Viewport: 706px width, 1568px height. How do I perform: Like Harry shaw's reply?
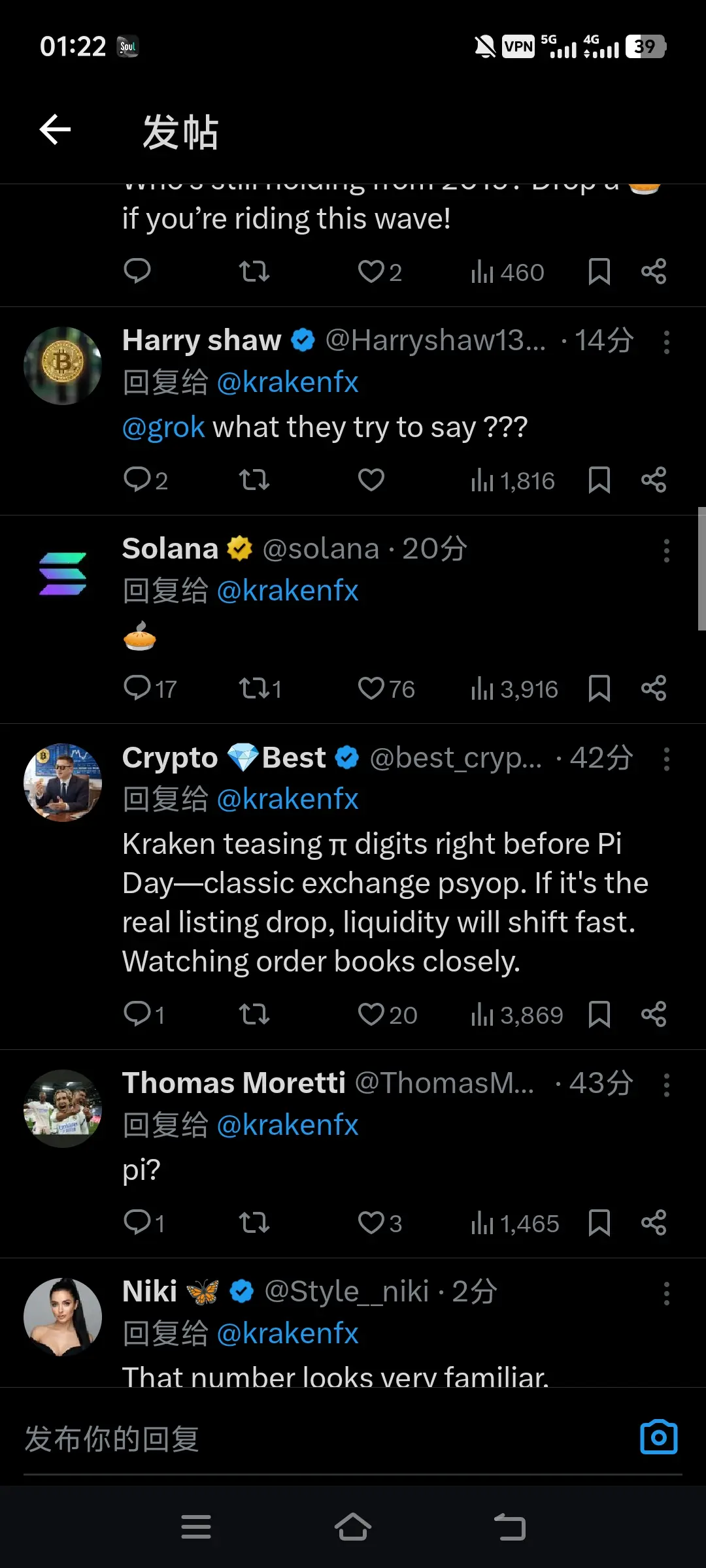point(371,480)
